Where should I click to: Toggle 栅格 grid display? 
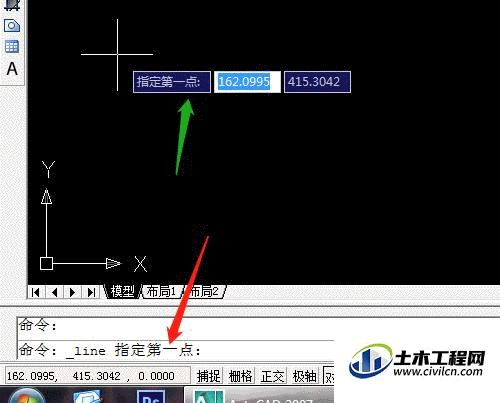tap(241, 376)
